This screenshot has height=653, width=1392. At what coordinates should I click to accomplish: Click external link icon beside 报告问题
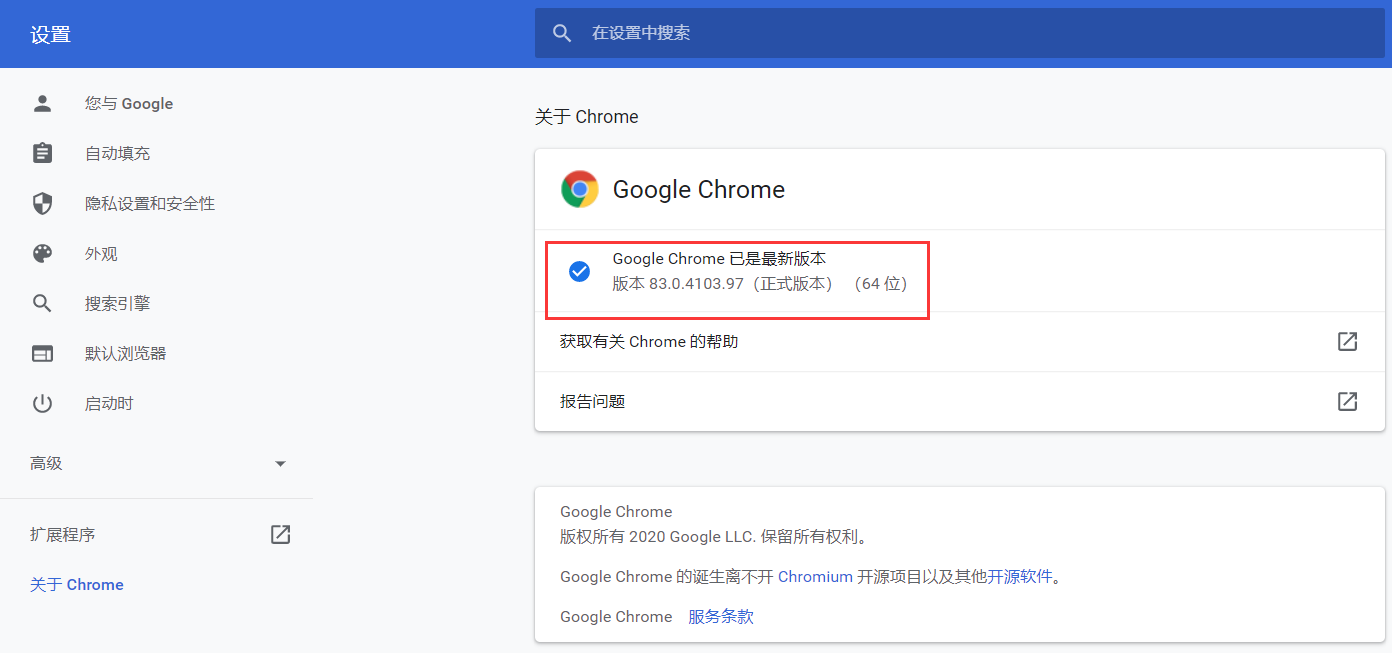(1347, 401)
